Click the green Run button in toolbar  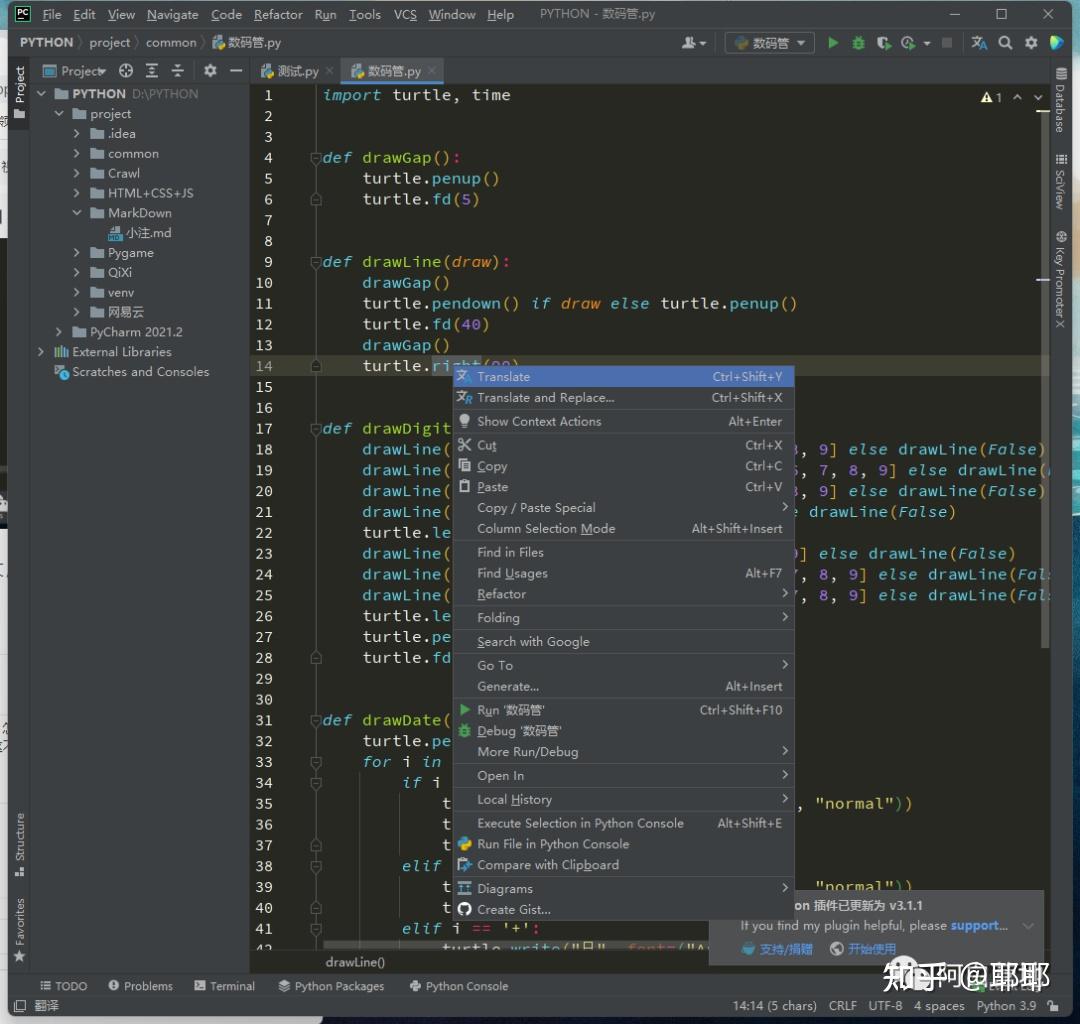click(832, 43)
